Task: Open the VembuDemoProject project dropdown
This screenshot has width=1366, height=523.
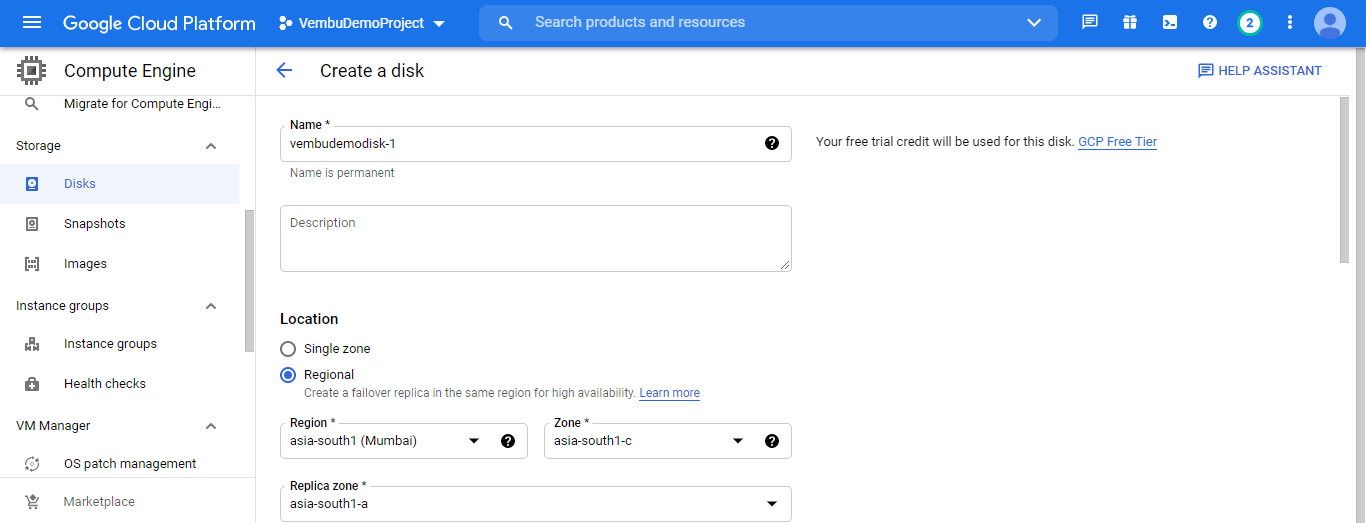Action: point(362,22)
